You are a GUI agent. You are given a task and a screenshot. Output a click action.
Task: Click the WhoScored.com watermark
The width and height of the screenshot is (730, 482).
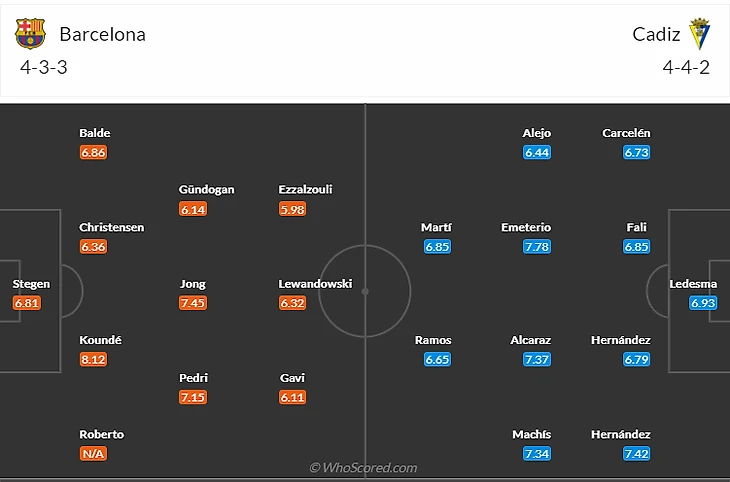pyautogui.click(x=363, y=467)
